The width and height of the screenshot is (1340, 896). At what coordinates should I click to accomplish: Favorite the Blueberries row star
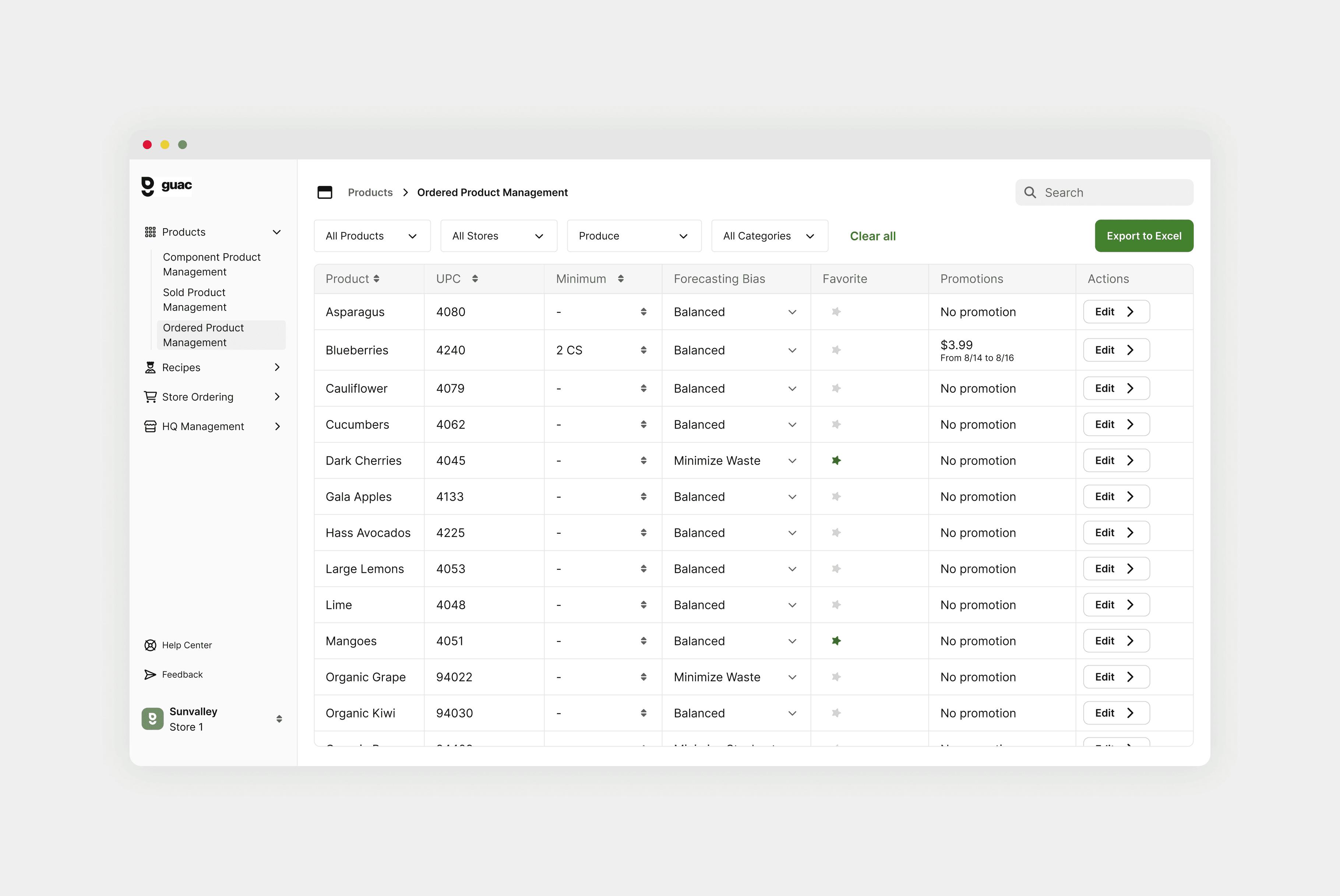pyautogui.click(x=836, y=350)
